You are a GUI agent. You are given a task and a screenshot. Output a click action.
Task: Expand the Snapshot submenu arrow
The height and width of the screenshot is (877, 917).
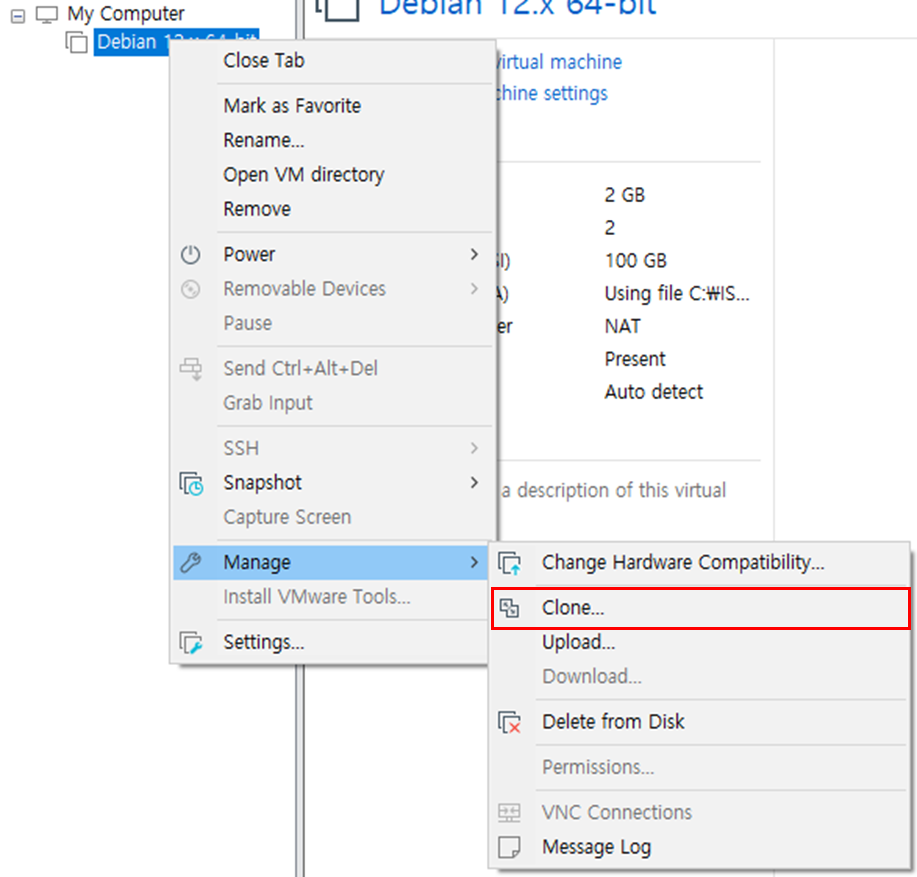[474, 483]
